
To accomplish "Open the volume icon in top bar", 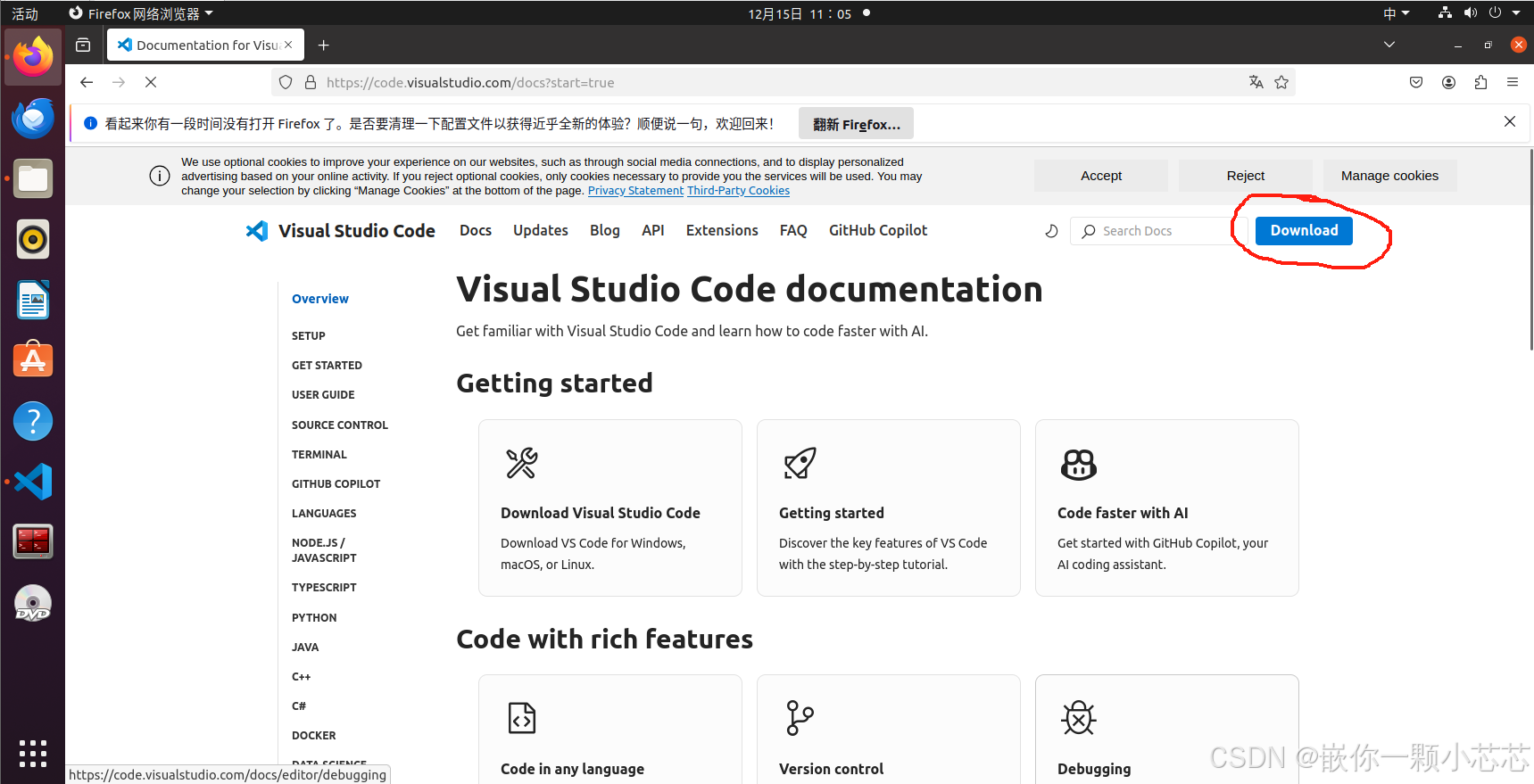I will [x=1471, y=13].
